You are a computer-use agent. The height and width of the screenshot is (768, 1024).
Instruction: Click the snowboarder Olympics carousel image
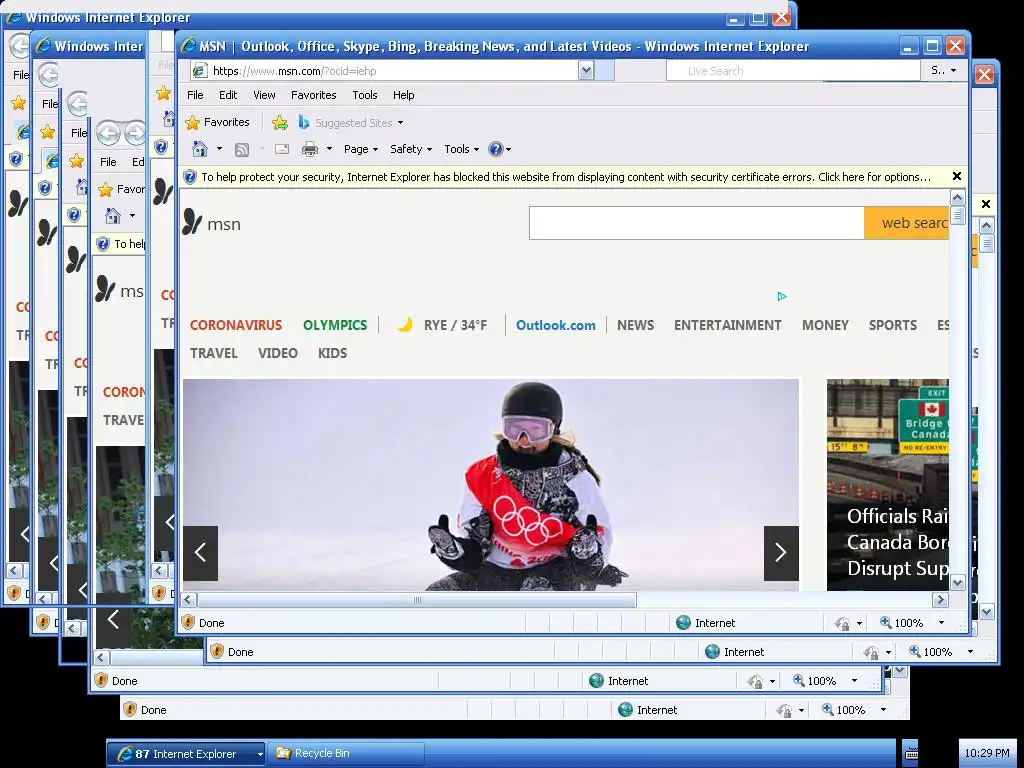(490, 485)
